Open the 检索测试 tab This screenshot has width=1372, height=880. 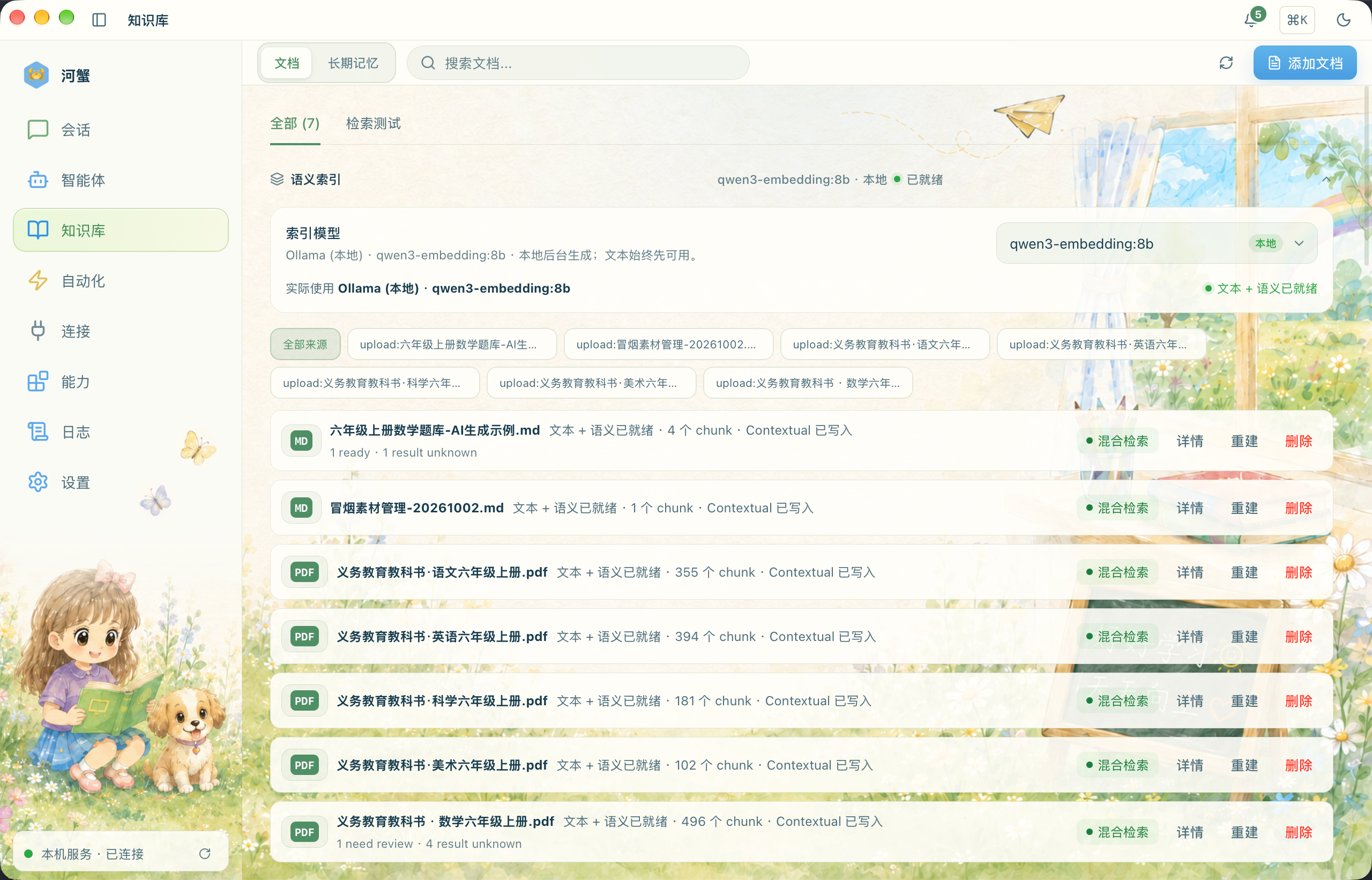(x=373, y=123)
